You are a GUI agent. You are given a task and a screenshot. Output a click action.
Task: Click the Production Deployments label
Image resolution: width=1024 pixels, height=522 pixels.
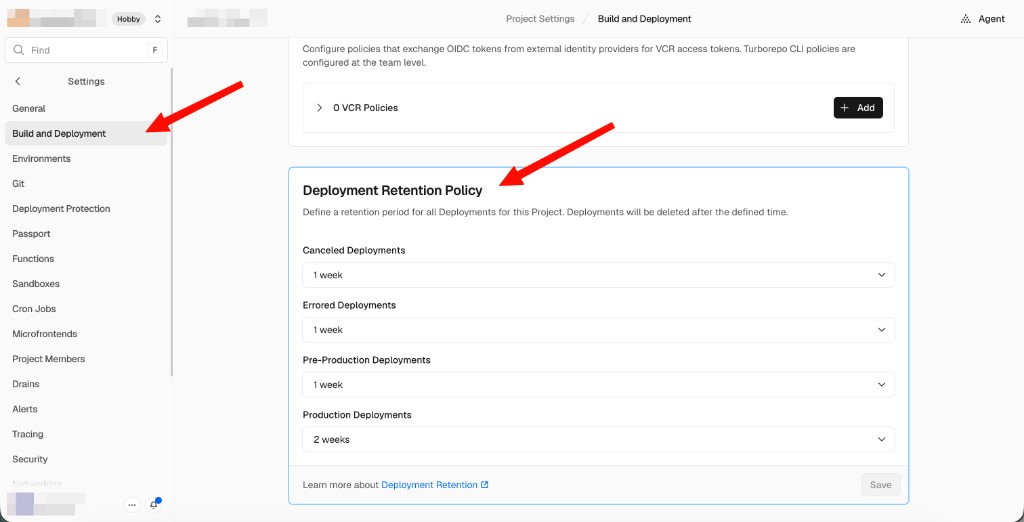(x=357, y=415)
